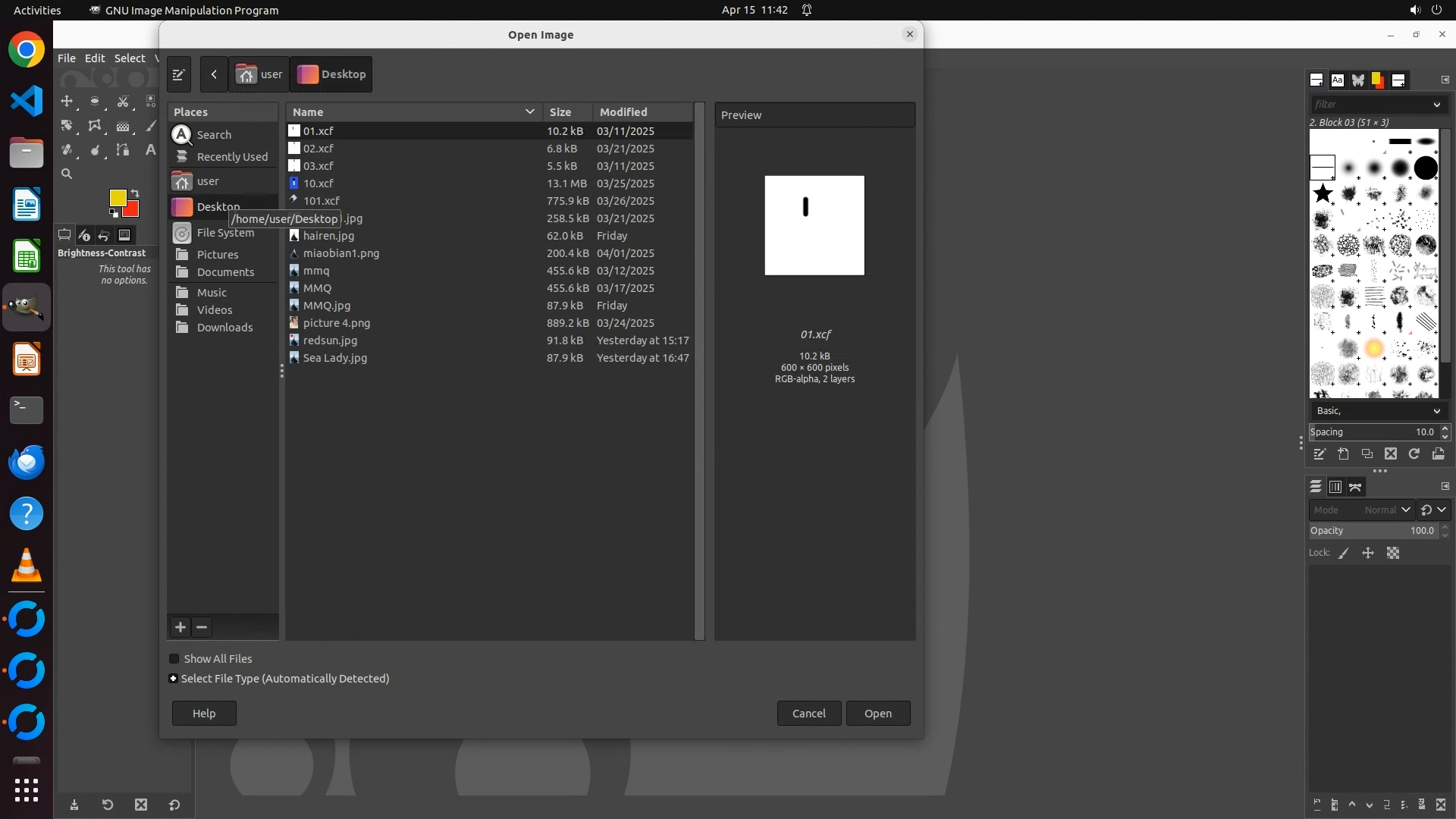The image size is (1456, 819).
Task: Expand Select File Type section
Action: tap(174, 679)
